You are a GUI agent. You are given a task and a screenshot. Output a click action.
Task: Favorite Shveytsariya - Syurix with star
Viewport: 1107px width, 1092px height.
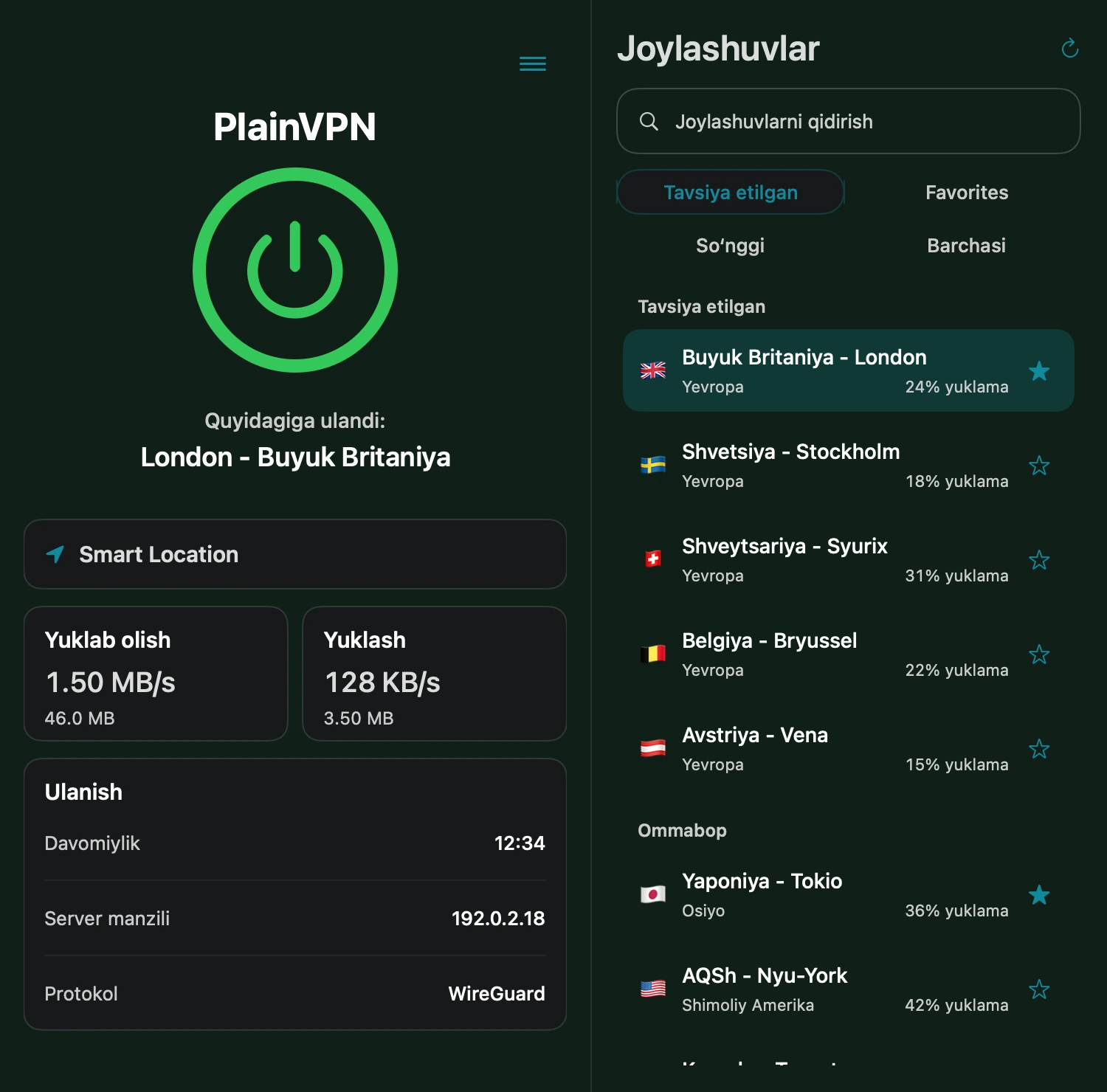(1039, 559)
